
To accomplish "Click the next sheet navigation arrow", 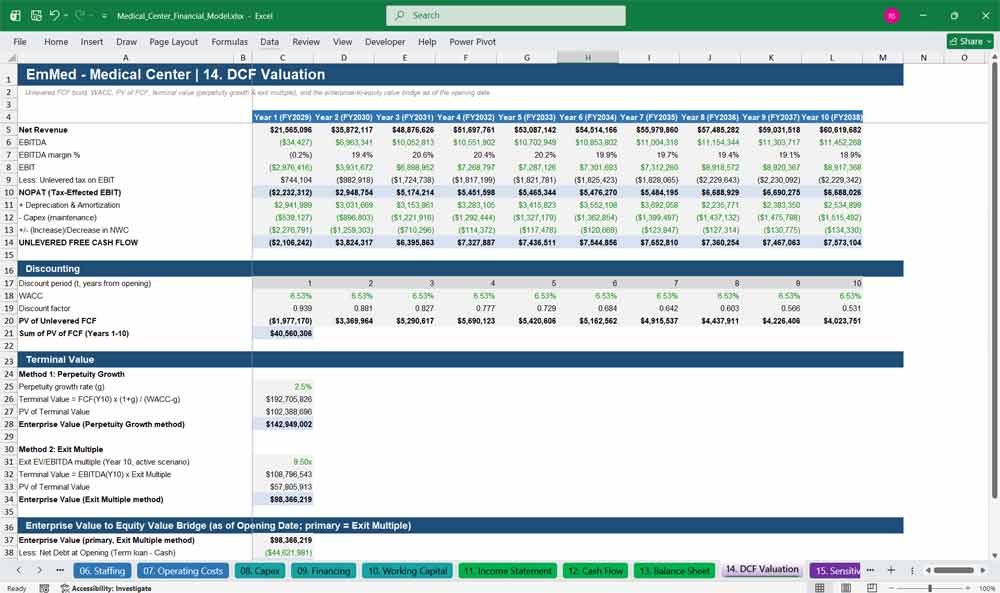I will (40, 570).
